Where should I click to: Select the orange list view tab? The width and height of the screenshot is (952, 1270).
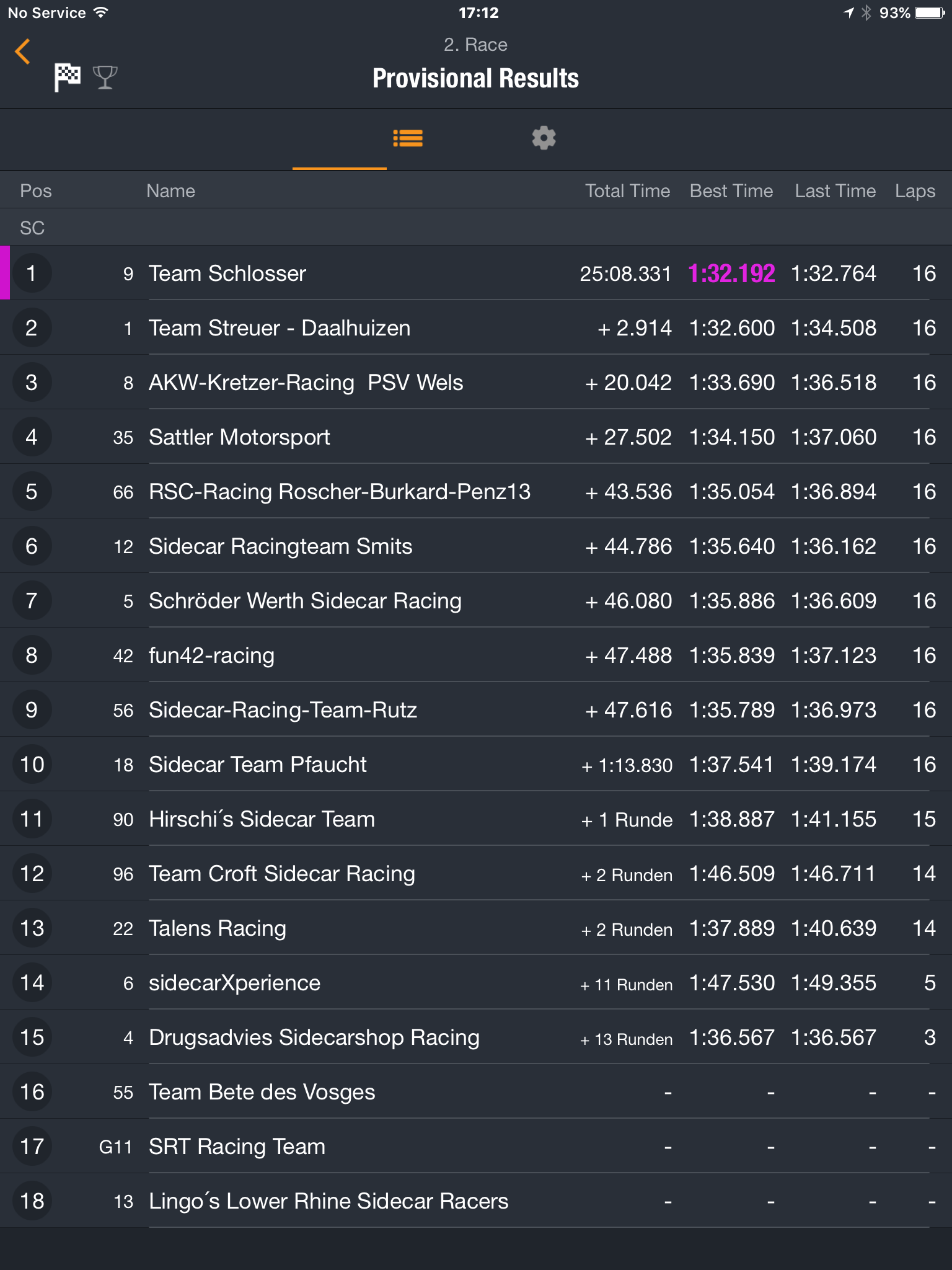[408, 138]
